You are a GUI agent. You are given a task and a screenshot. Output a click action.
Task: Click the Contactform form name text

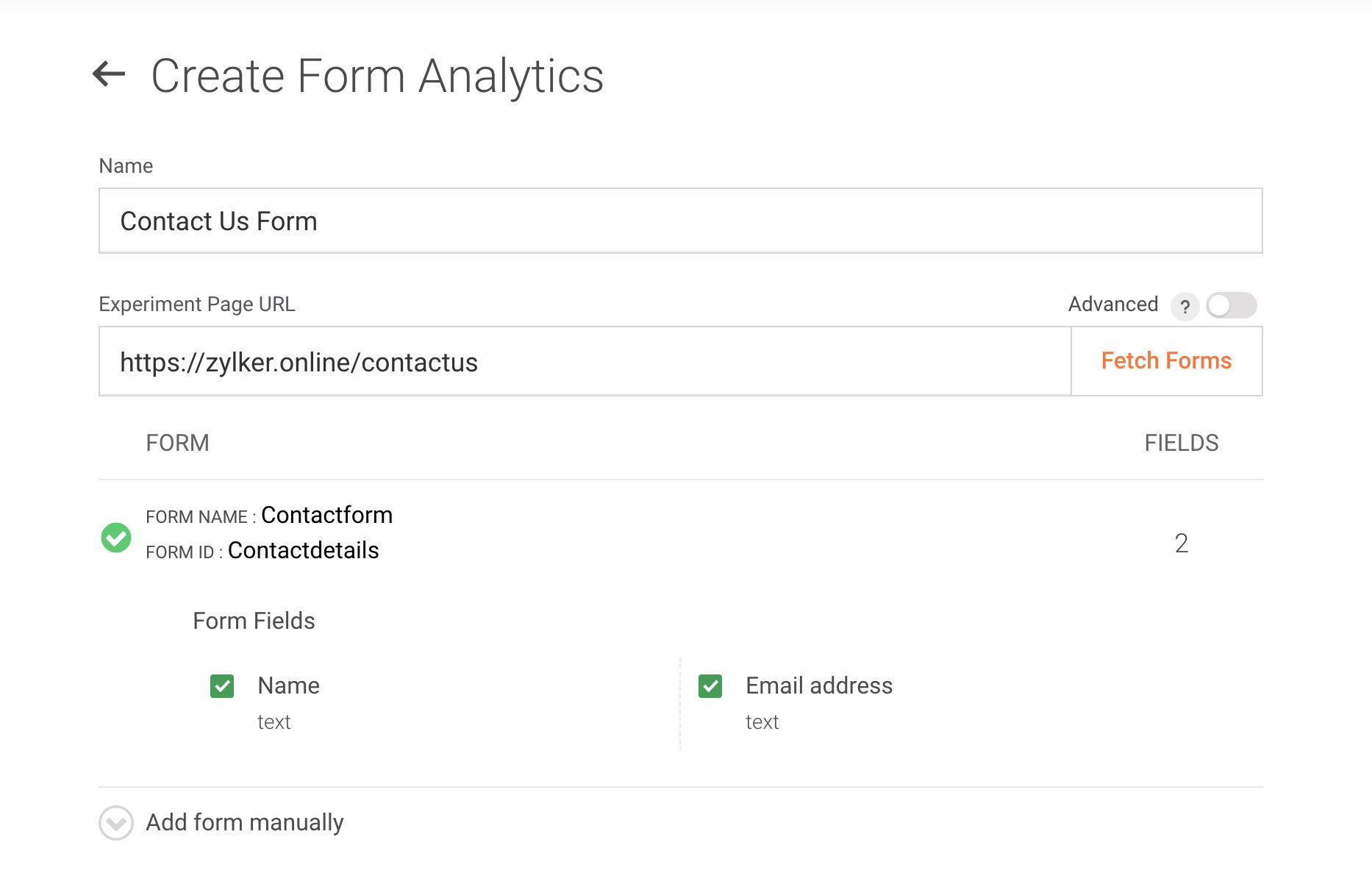[326, 515]
